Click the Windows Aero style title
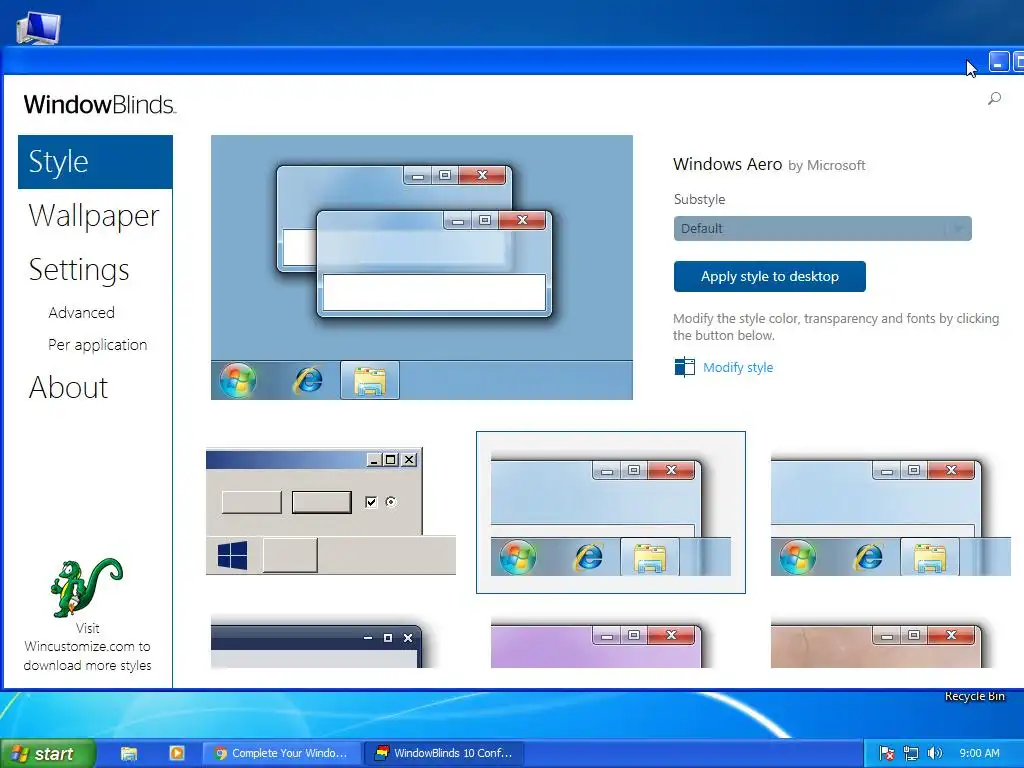Screen dimensions: 1024x768 coord(728,164)
